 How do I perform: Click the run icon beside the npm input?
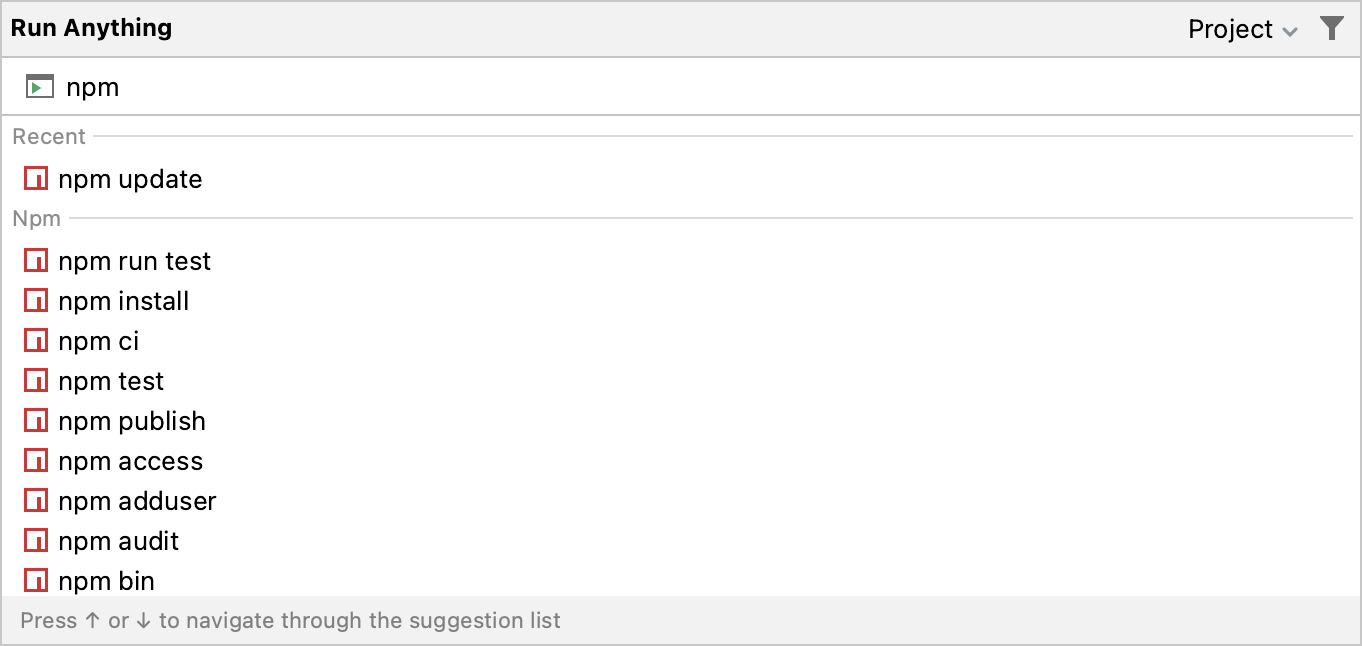coord(38,86)
